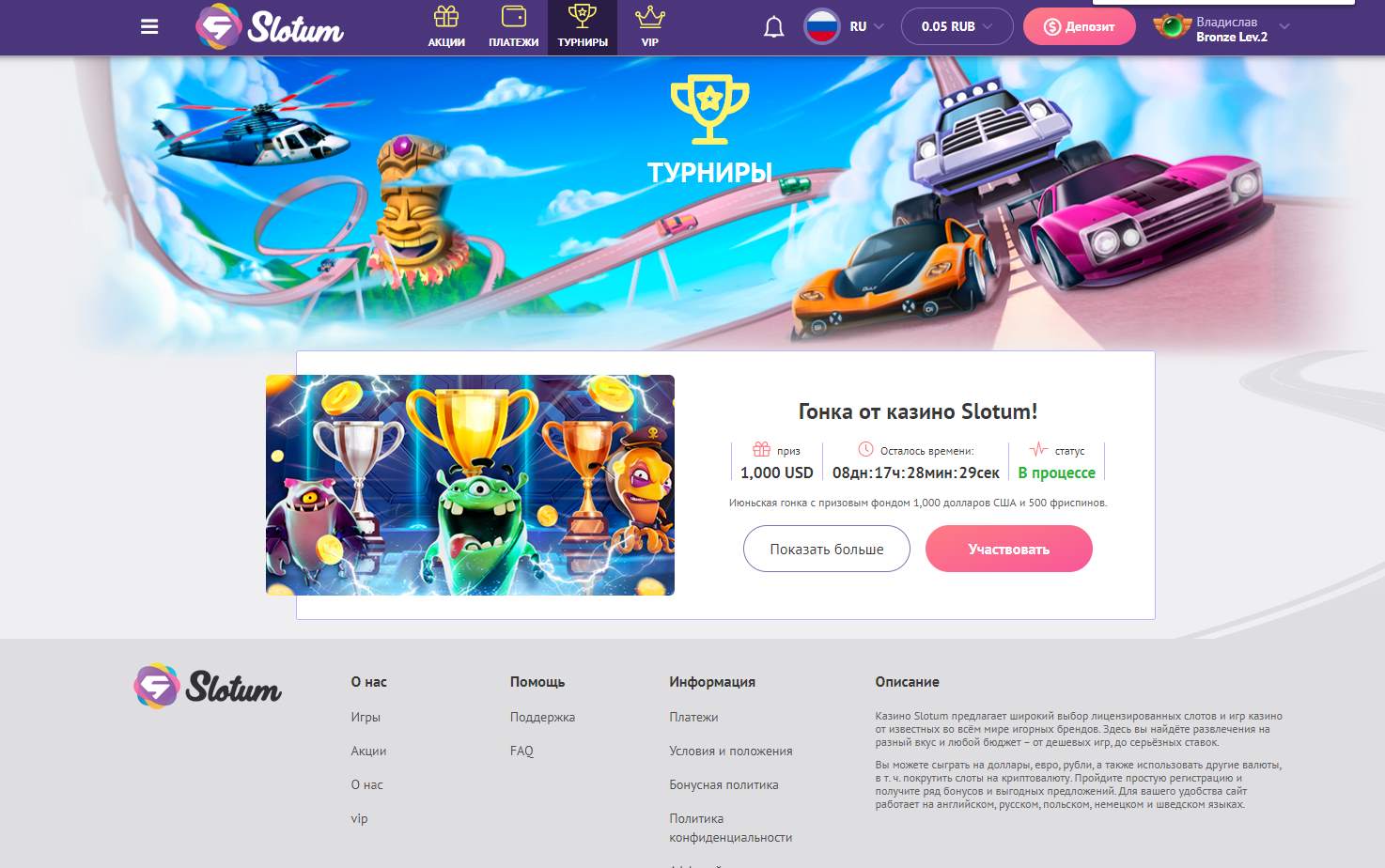This screenshot has height=868, width=1385.
Task: Open the Поддержка footer link
Action: [x=542, y=717]
